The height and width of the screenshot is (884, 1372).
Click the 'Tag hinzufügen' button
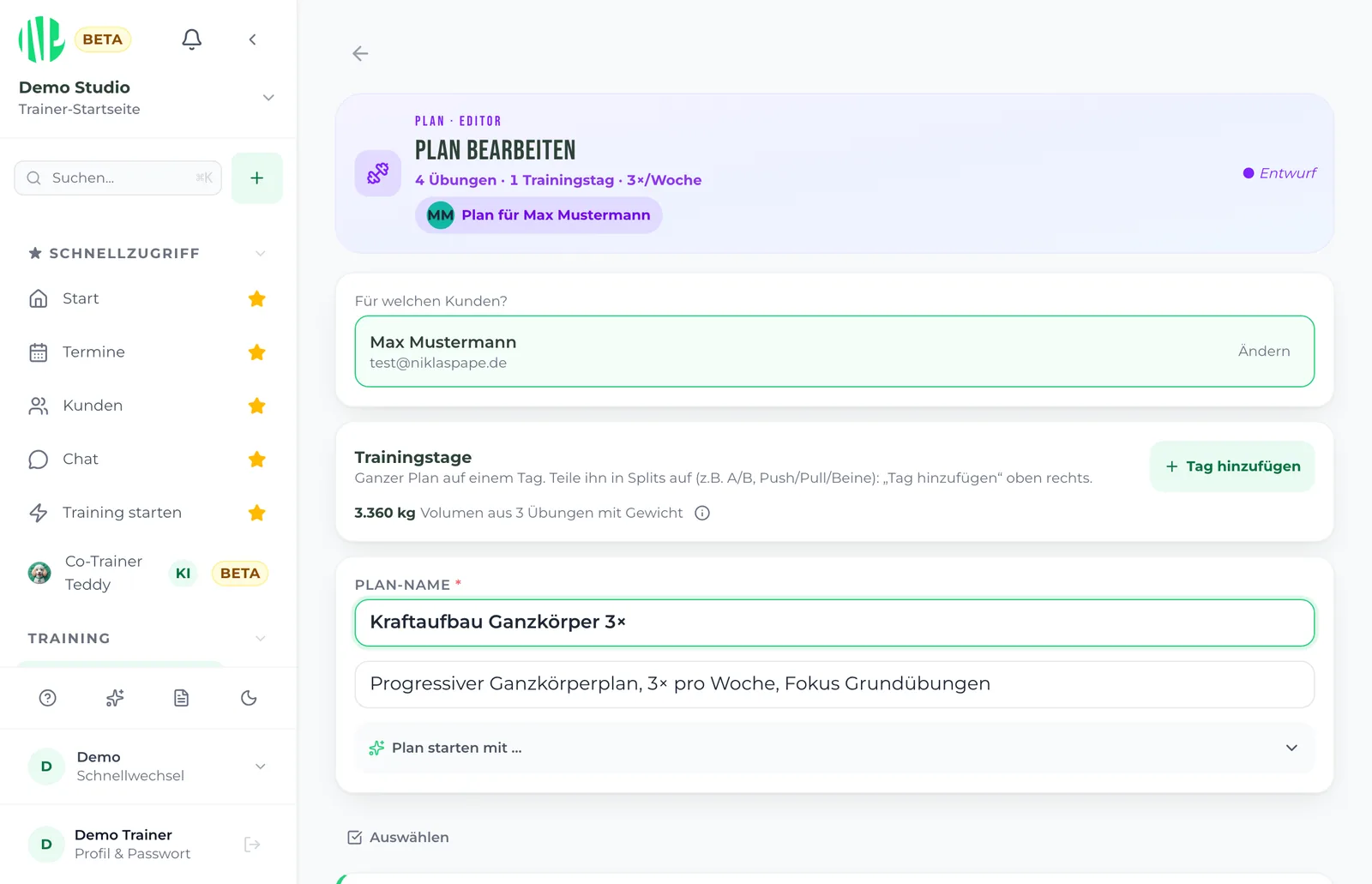pos(1232,466)
